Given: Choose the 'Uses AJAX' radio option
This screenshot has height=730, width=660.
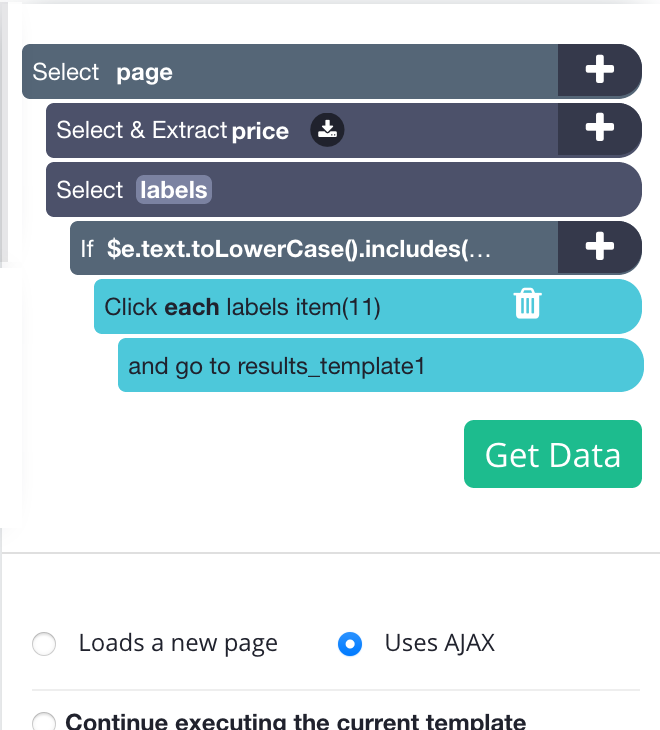Looking at the screenshot, I should 350,644.
